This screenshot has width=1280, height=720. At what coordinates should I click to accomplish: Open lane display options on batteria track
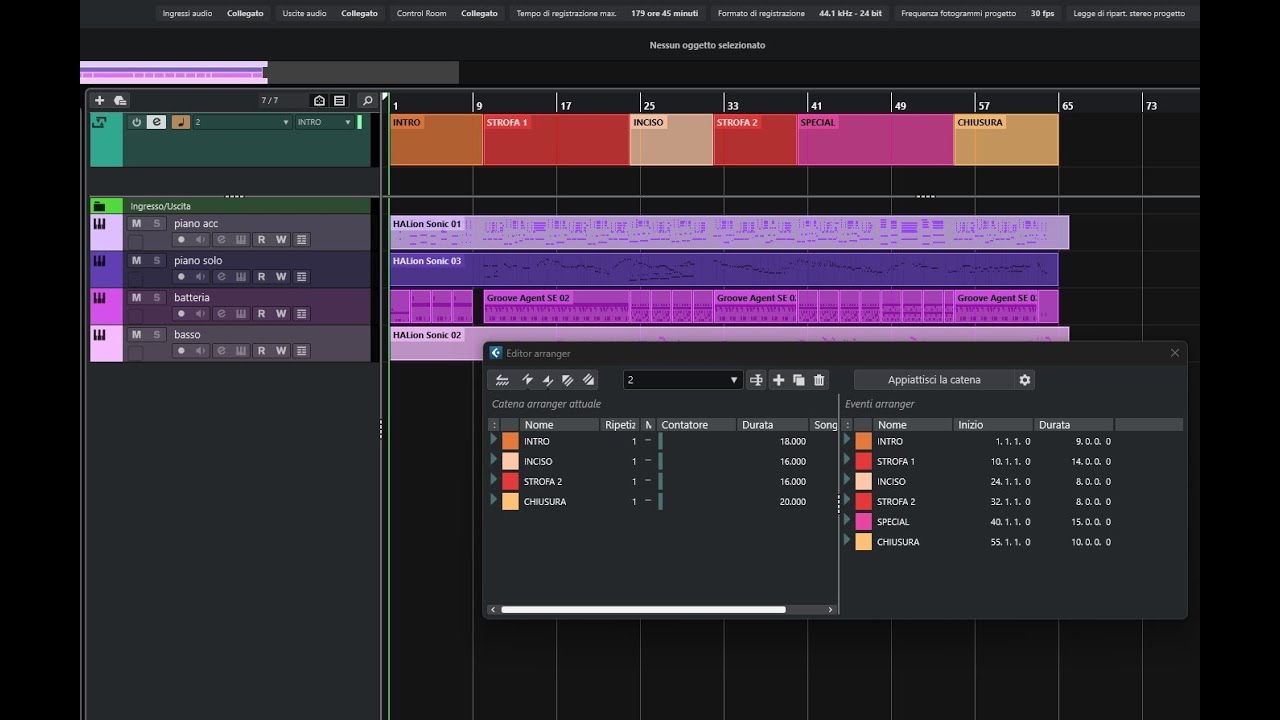click(x=302, y=314)
